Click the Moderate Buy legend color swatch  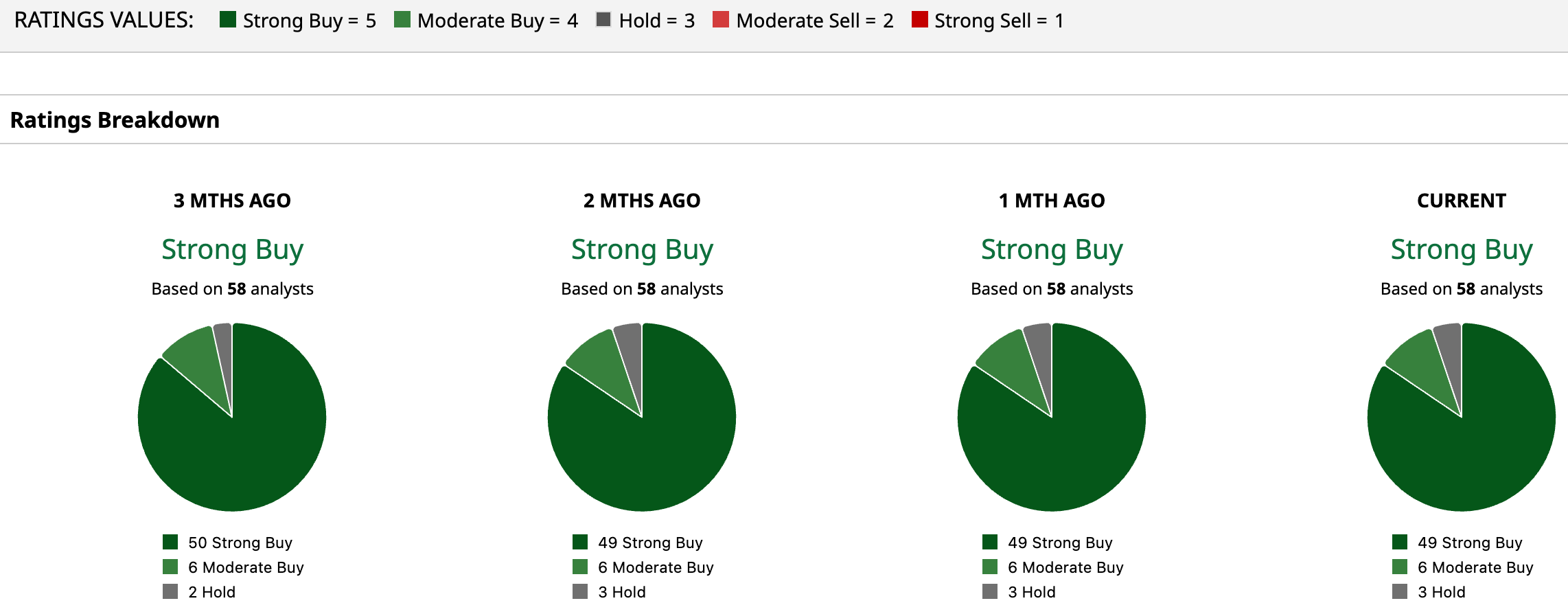(402, 19)
